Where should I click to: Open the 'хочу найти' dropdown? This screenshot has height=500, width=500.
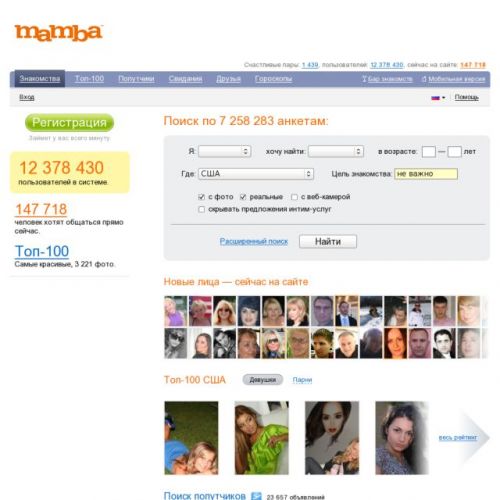point(336,151)
